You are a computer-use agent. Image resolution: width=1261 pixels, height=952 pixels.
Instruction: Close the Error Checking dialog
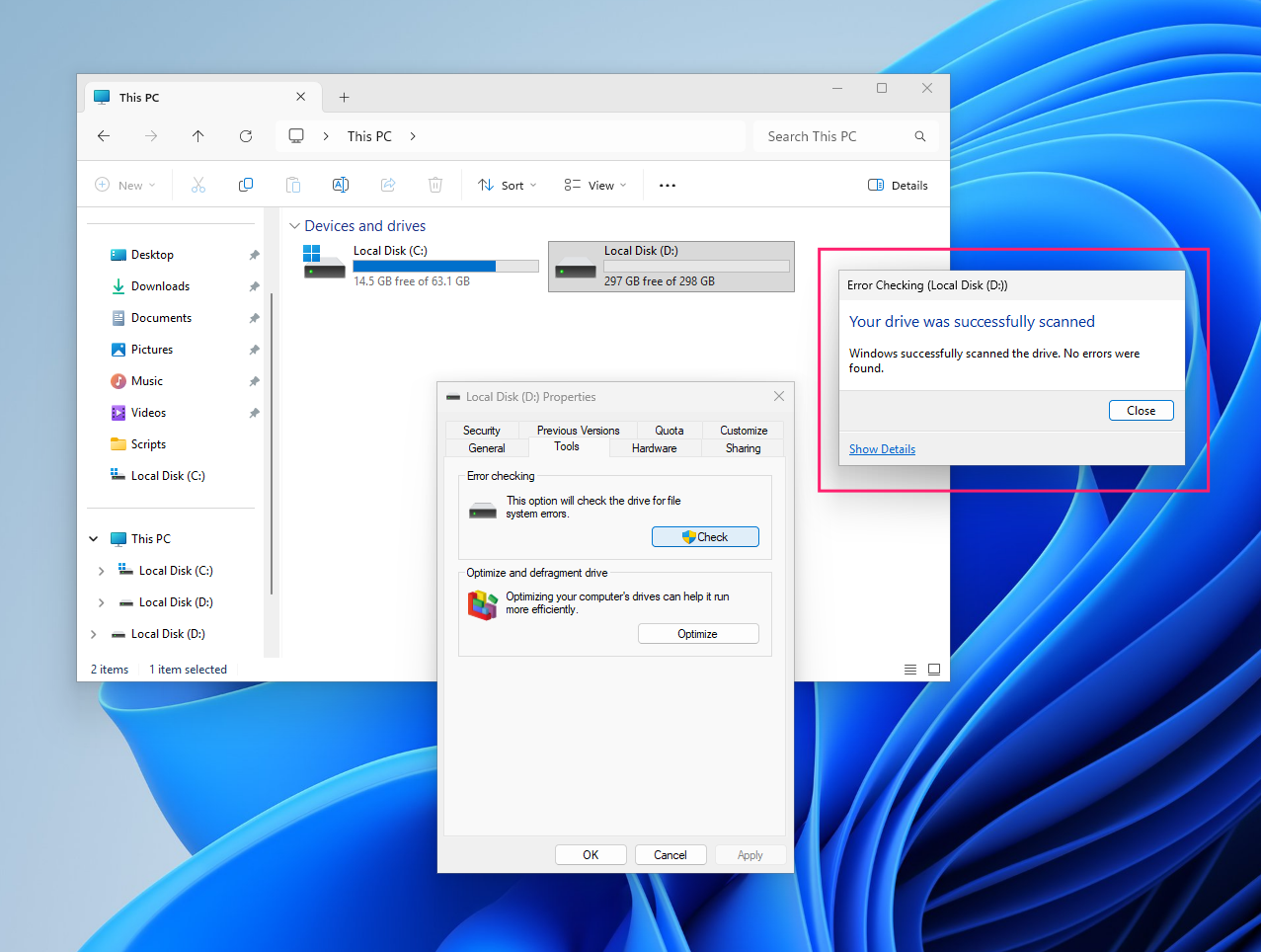coord(1142,411)
